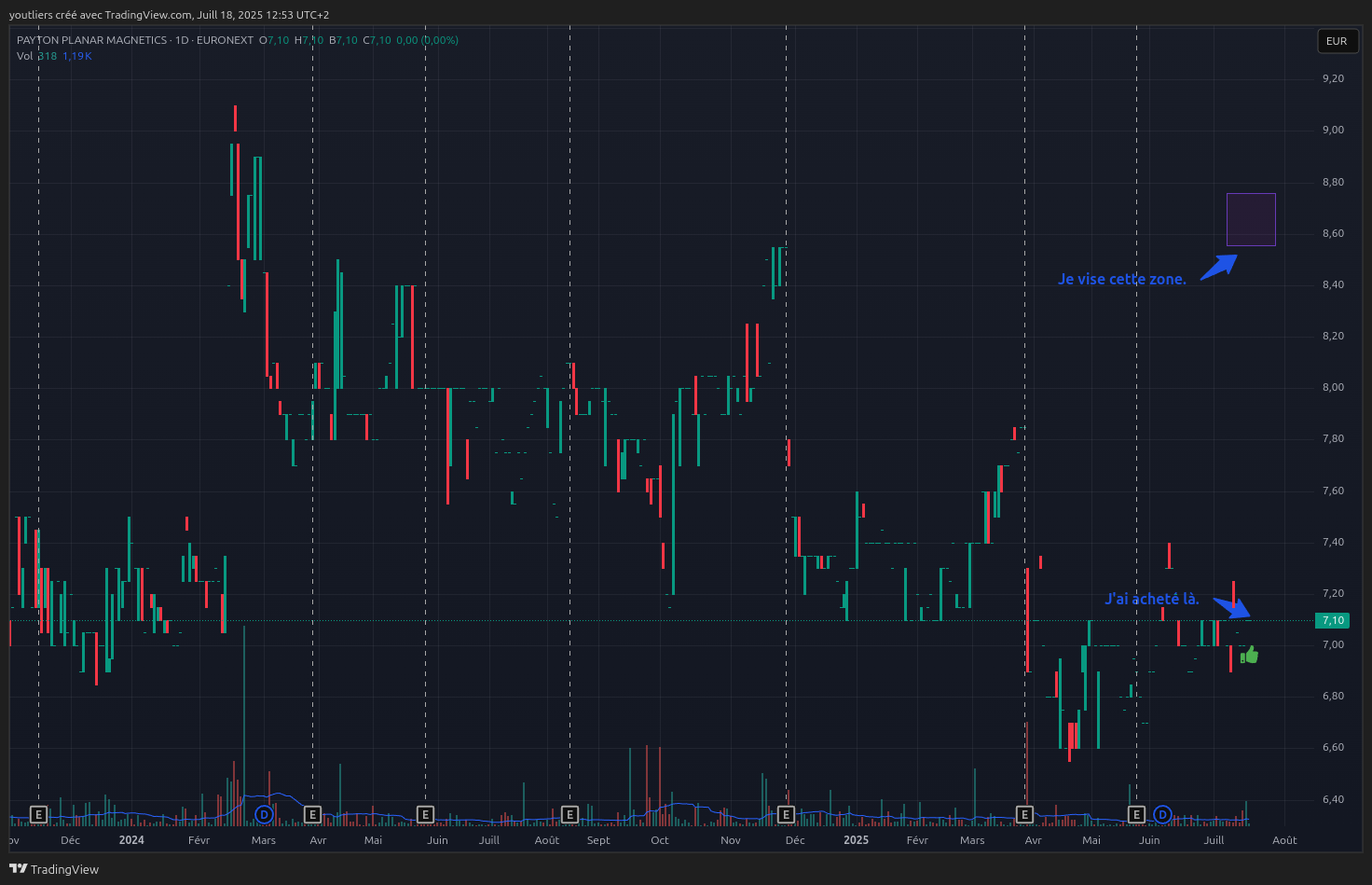Click the 7,60 price axis label
Screen dimensions: 1372x885
coord(1333,491)
